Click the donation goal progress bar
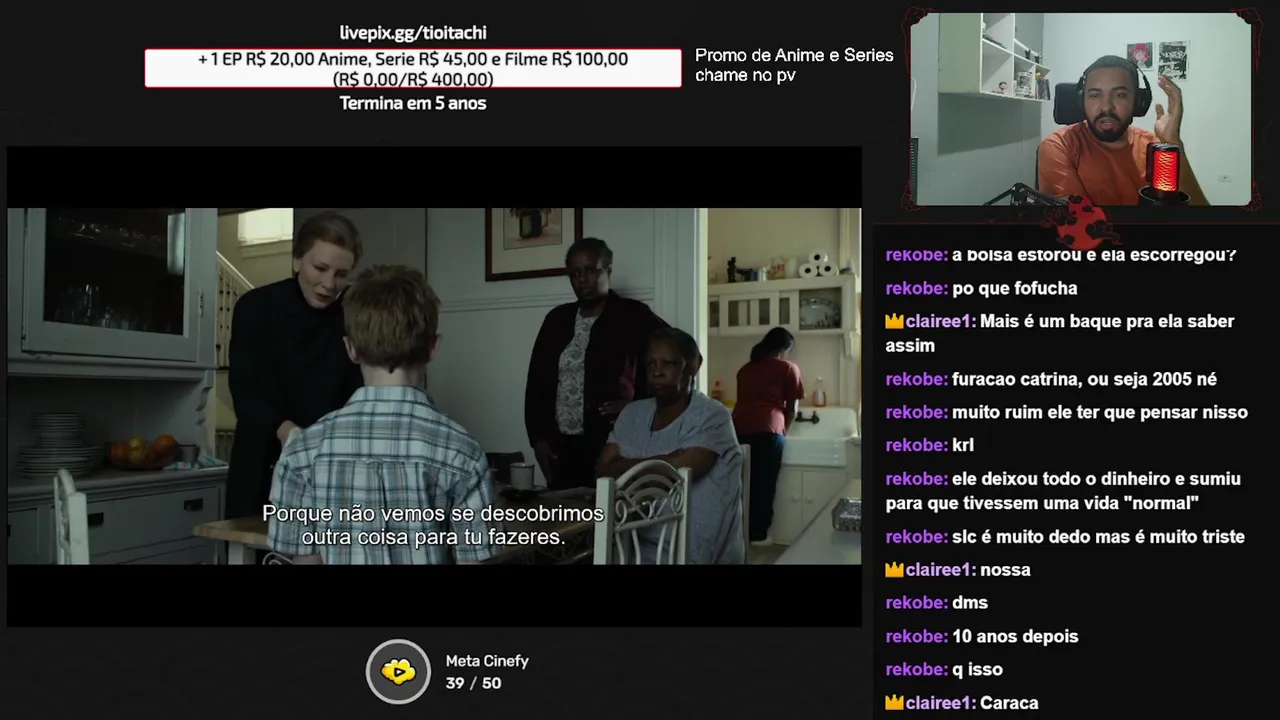This screenshot has width=1280, height=720. click(413, 68)
